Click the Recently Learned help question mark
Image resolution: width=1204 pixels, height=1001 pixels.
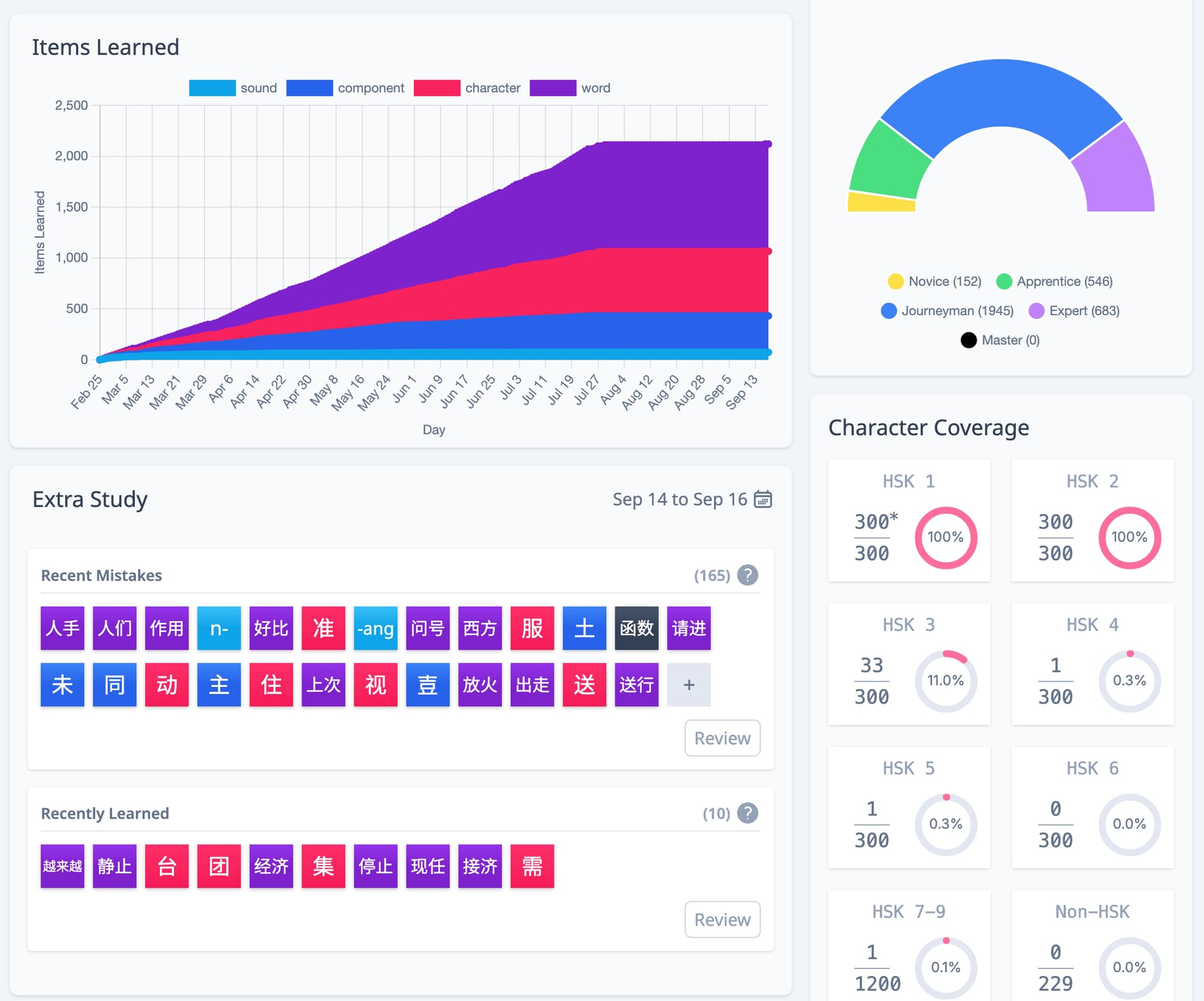coord(747,813)
